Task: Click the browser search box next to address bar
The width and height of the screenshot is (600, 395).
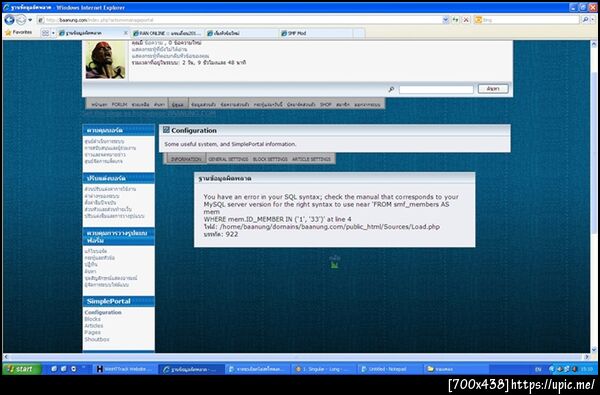Action: [527, 20]
